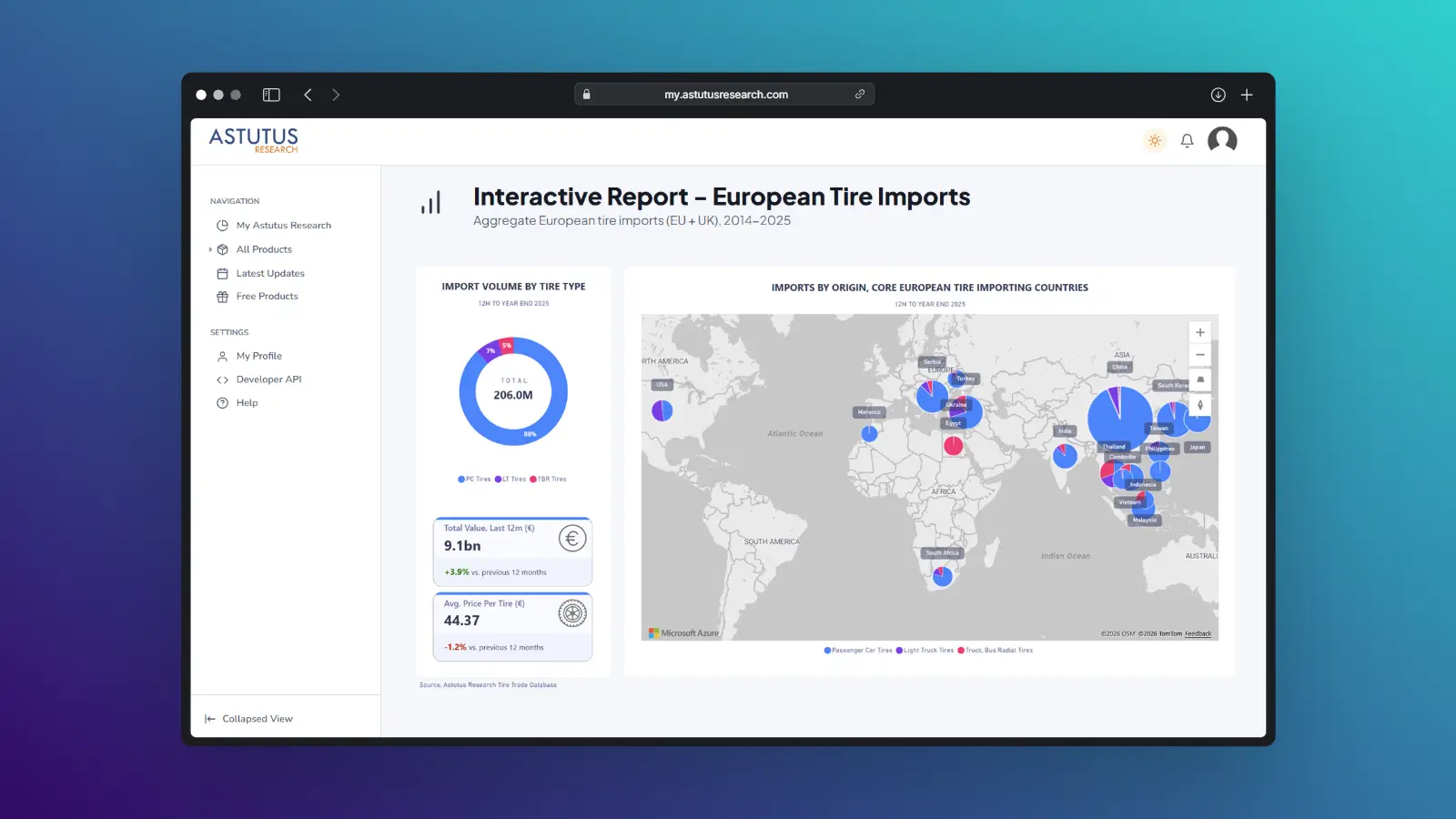Select the map tilt view control
Screen dimensions: 1456x819
pos(1199,379)
